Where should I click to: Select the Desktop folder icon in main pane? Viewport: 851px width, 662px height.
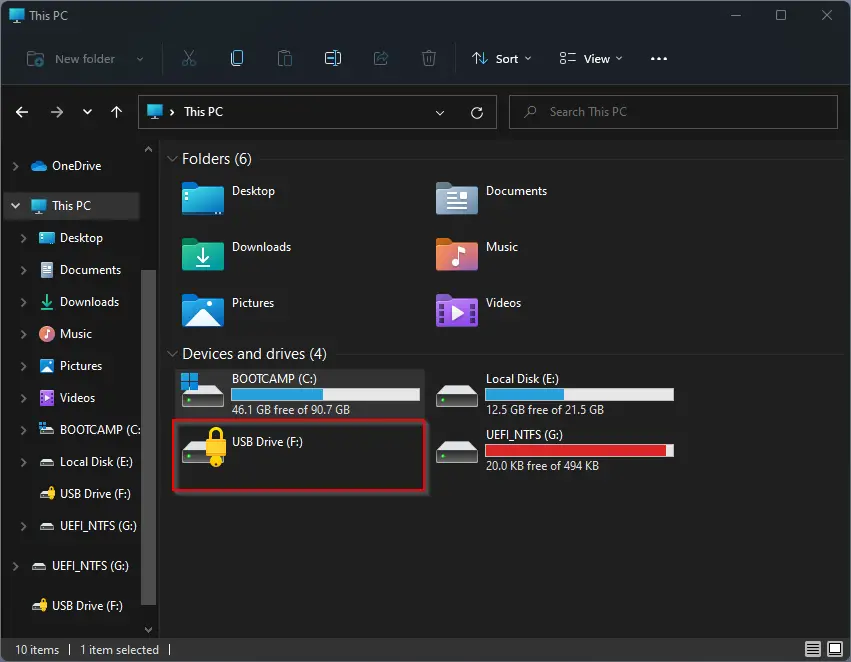click(202, 199)
